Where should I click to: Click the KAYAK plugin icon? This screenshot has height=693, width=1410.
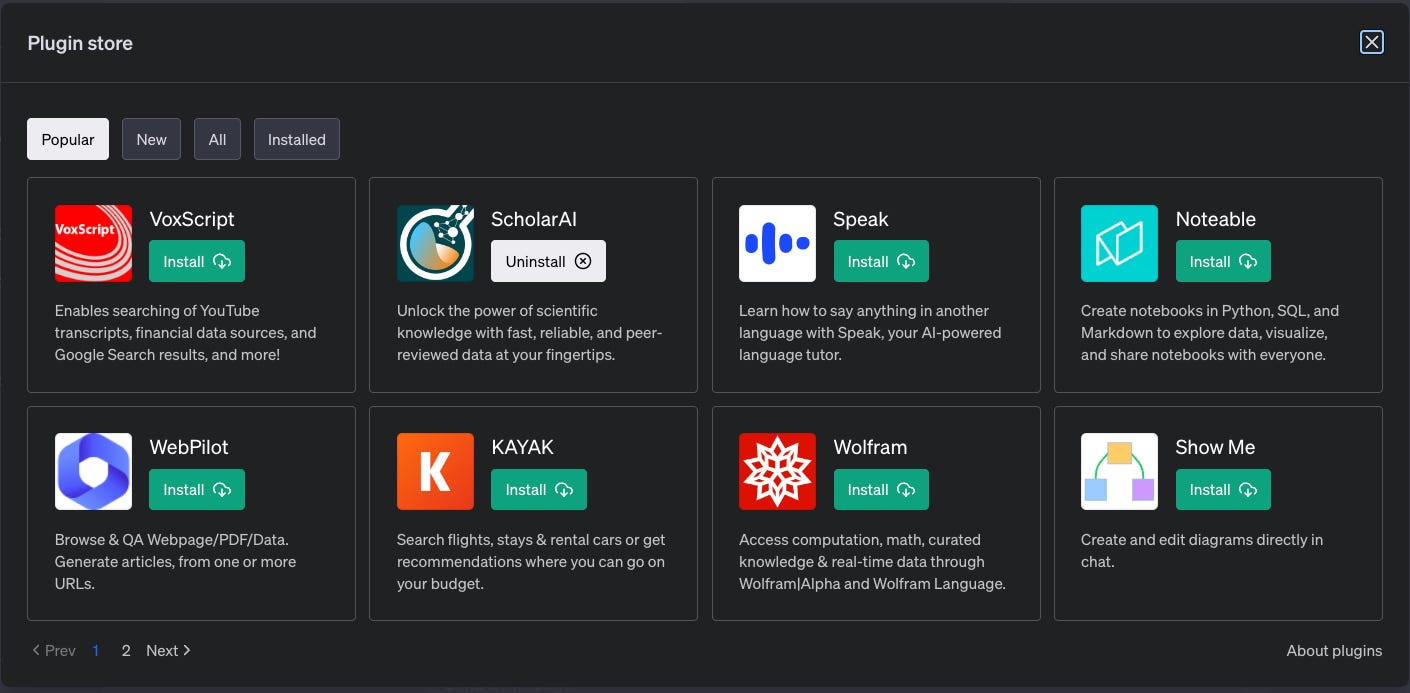[435, 471]
